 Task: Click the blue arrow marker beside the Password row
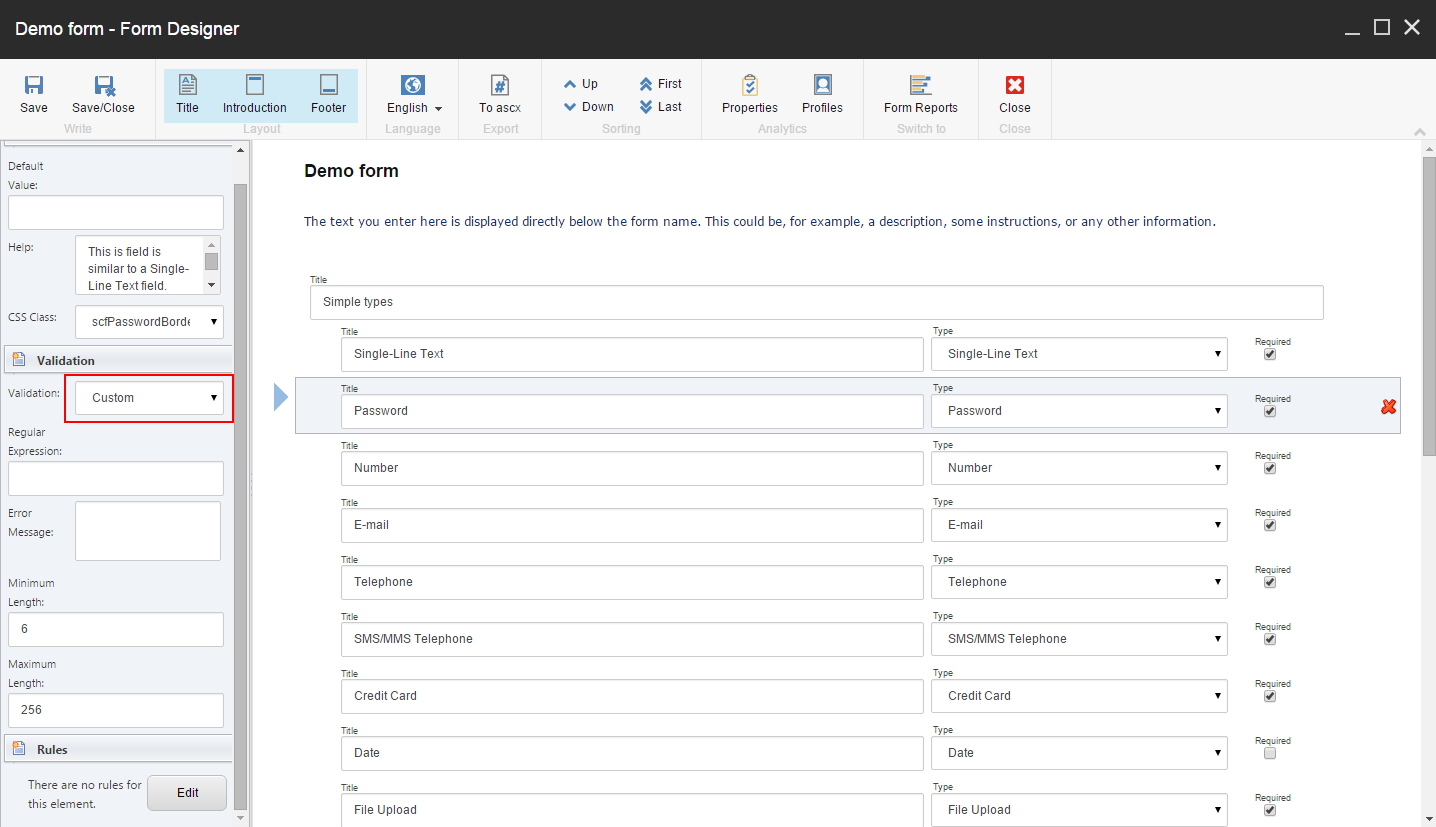pos(281,399)
